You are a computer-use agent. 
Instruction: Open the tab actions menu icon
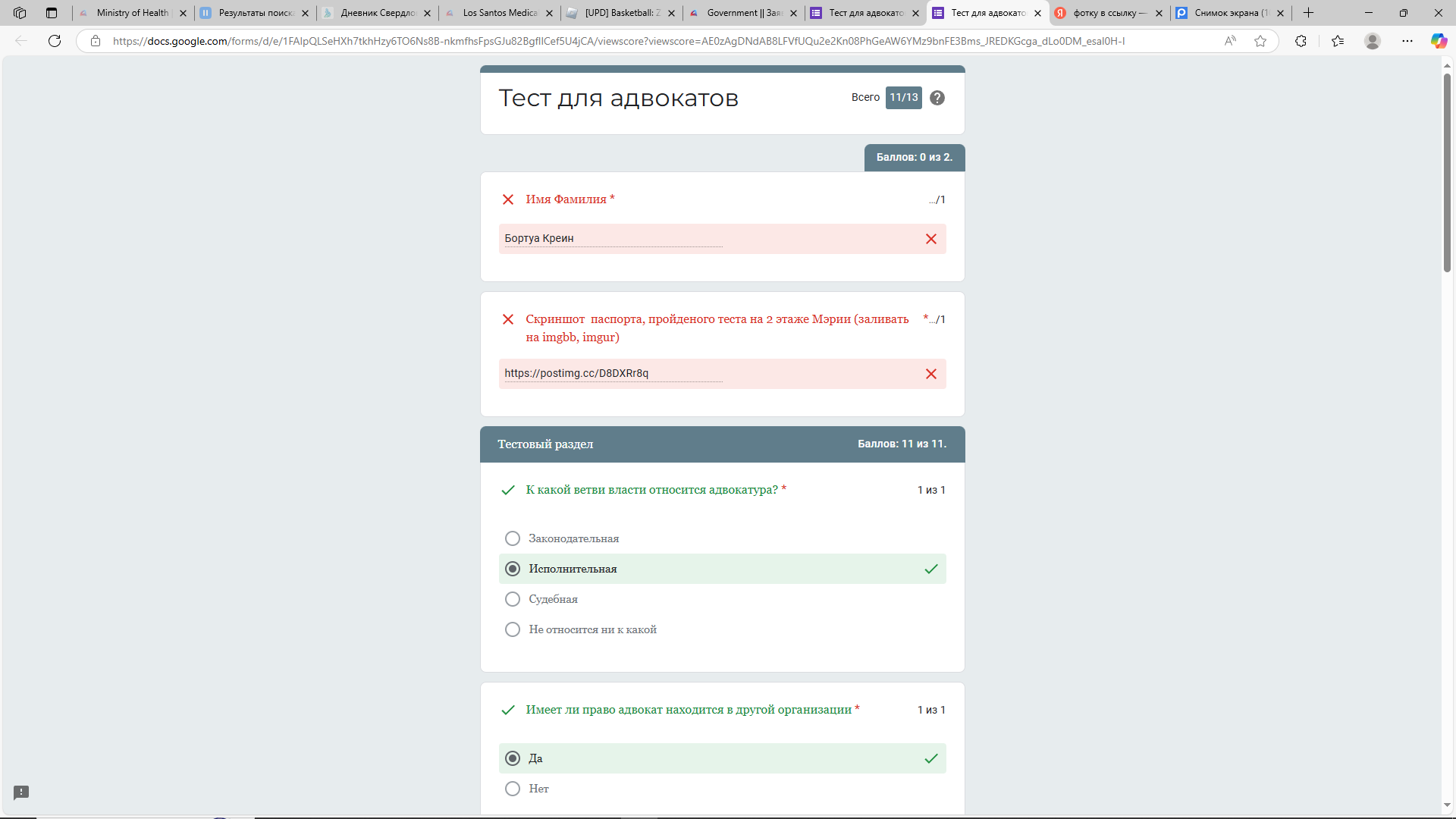[x=52, y=13]
